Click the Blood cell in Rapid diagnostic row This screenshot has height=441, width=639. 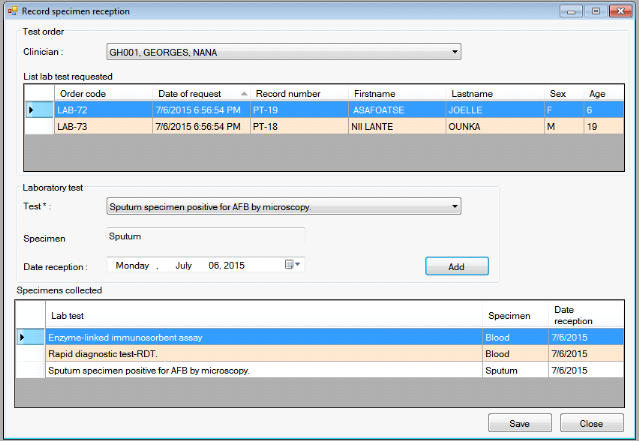tap(515, 353)
